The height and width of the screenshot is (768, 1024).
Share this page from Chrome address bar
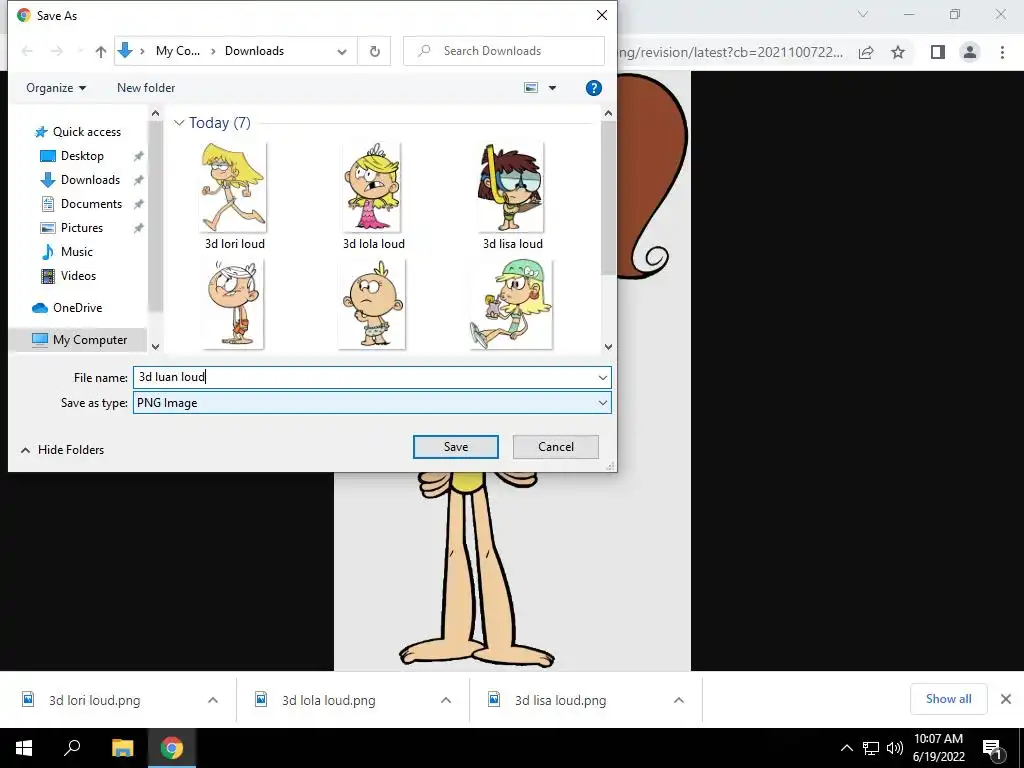[x=866, y=52]
